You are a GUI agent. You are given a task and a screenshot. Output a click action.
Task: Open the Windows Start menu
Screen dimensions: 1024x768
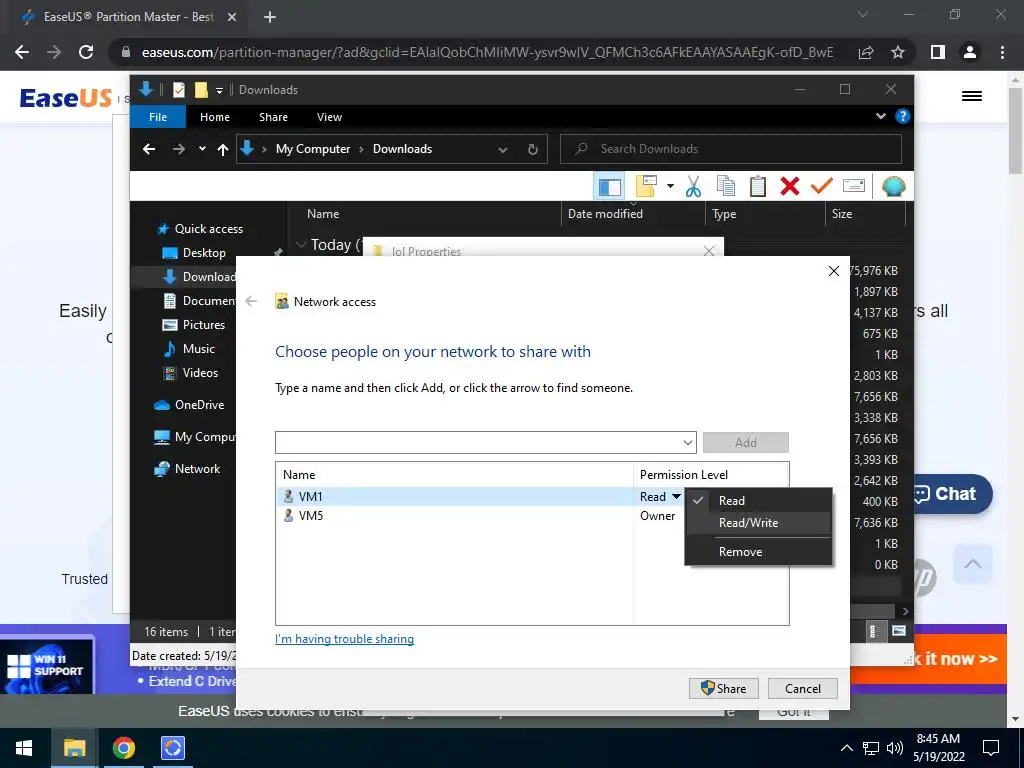point(24,748)
